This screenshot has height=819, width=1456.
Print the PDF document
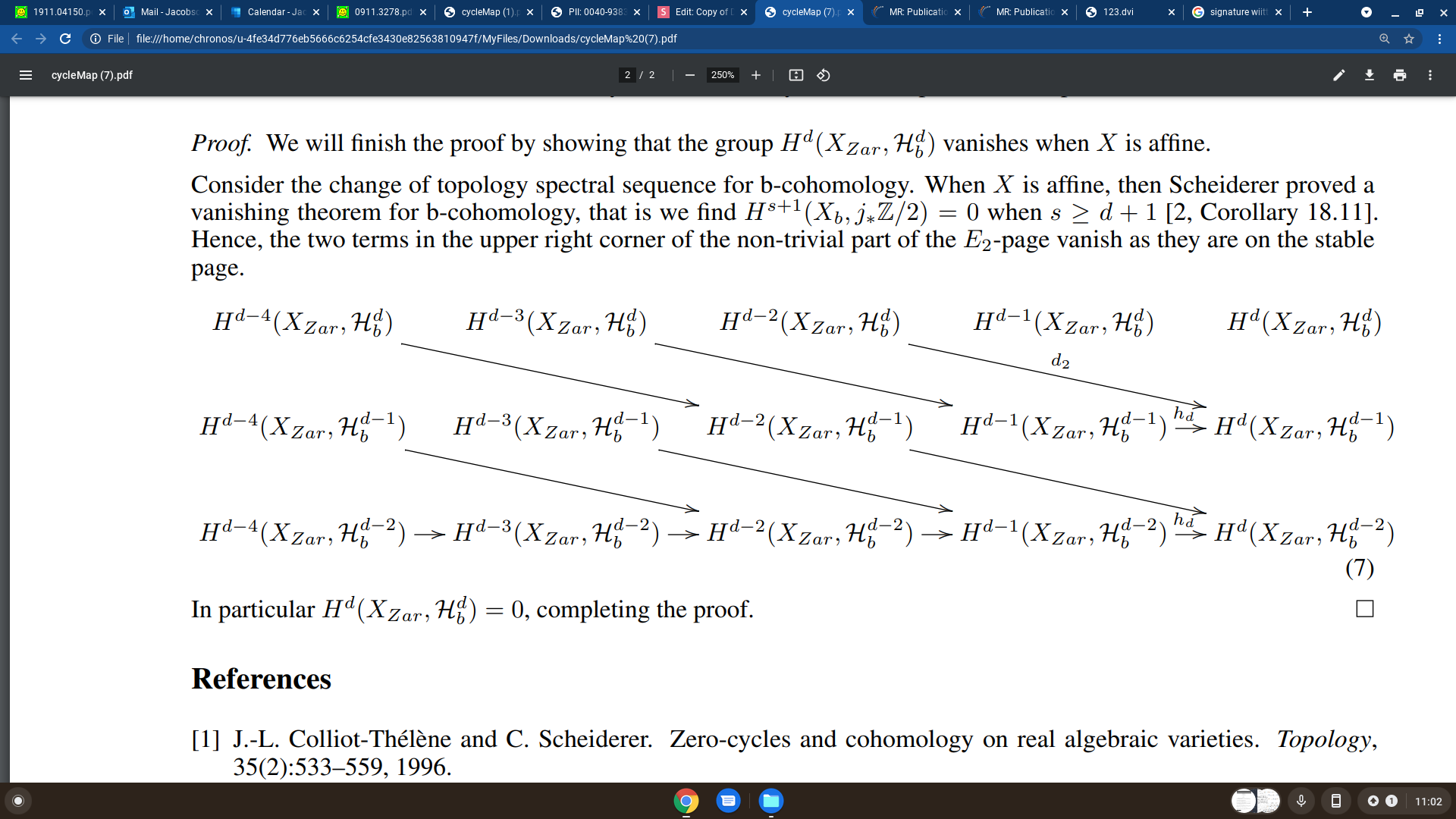[x=1399, y=75]
